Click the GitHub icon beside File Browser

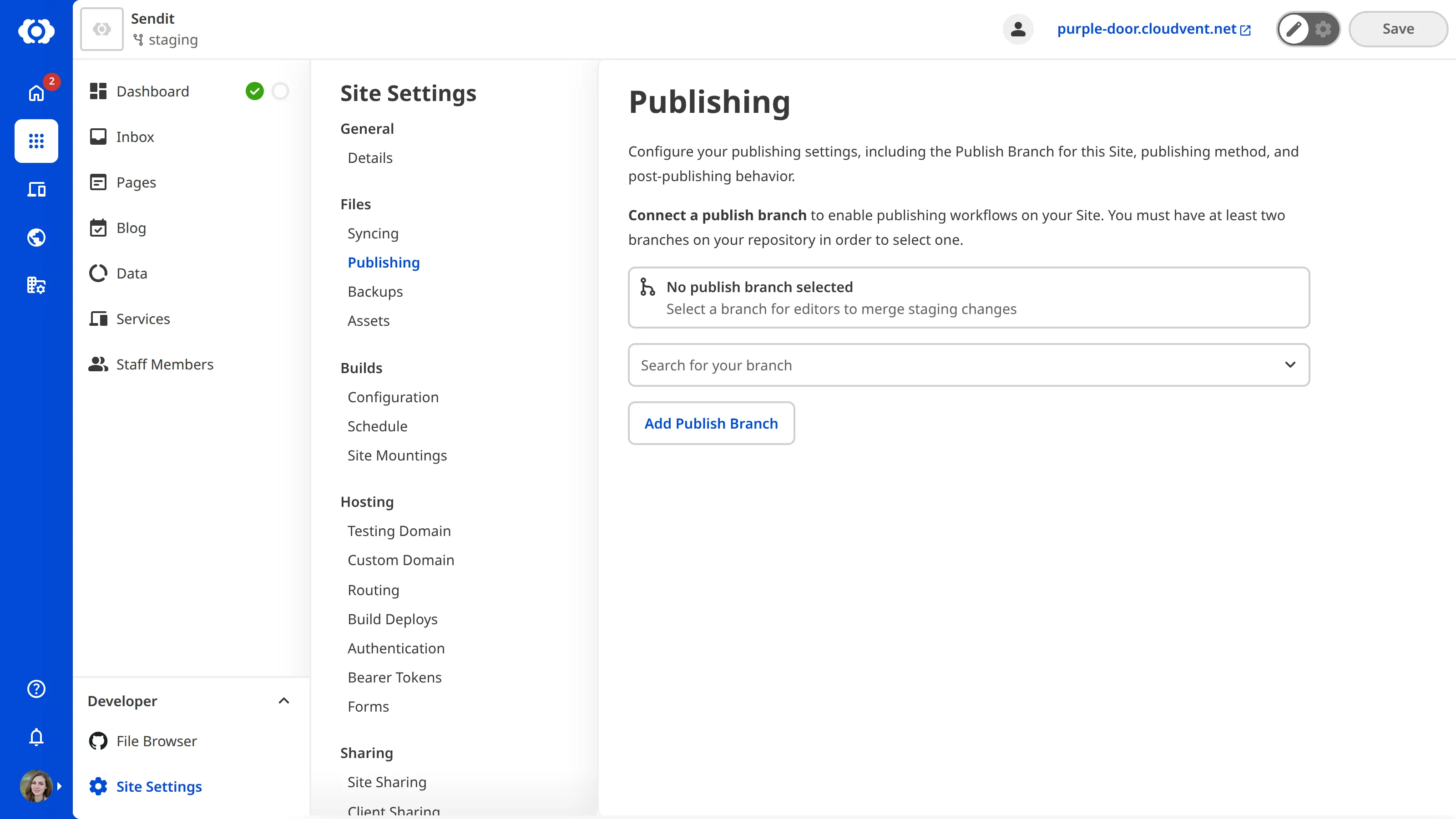coord(98,740)
